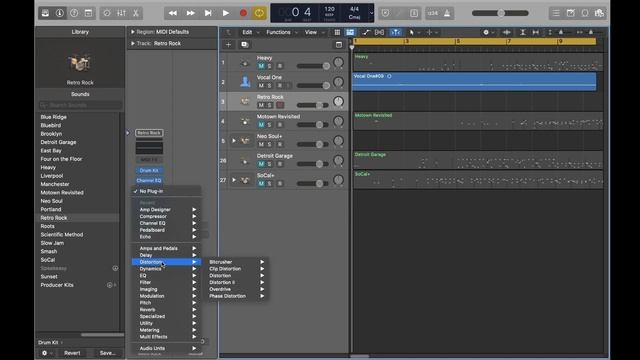Click the red Record button

243,13
